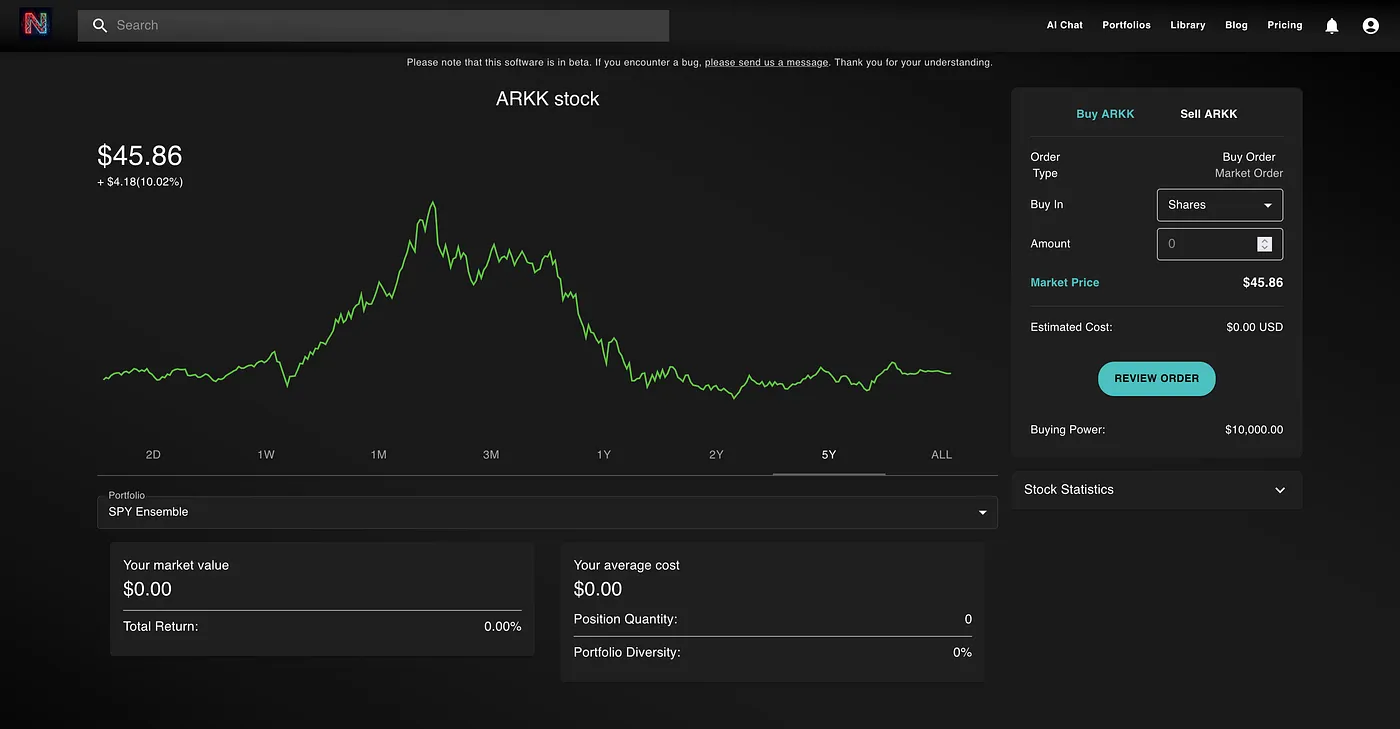Click the Portfolio Diversity row label
Viewport: 1400px width, 729px height.
pos(626,652)
